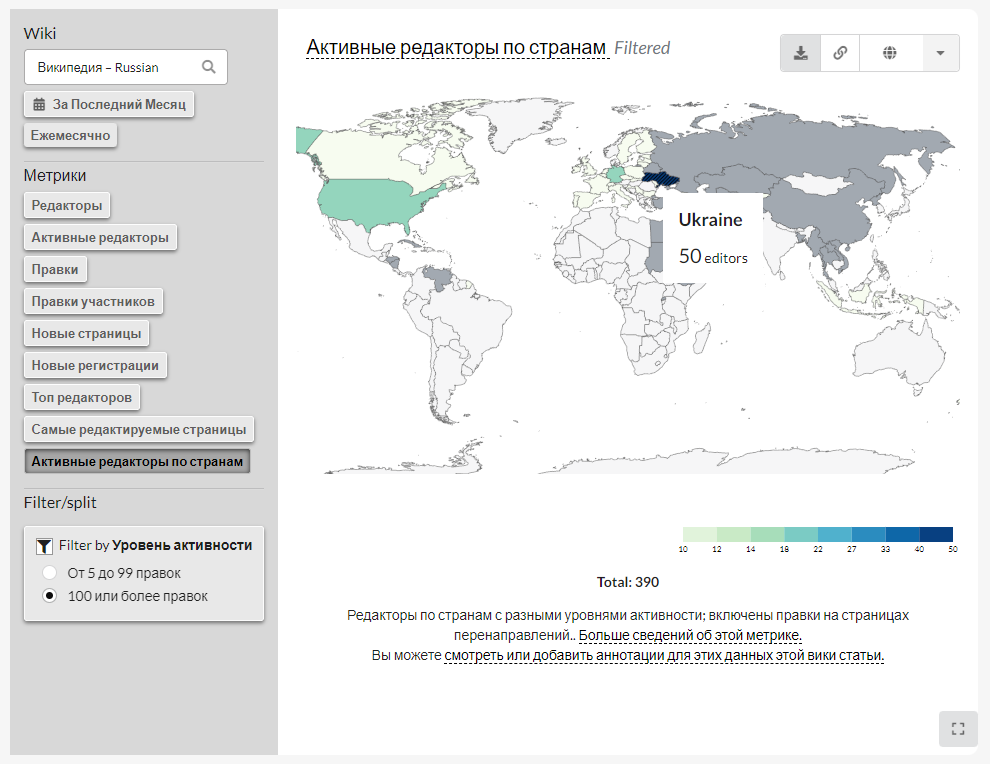Screen dimensions: 990x764
Task: Click the download data icon
Action: (x=801, y=53)
